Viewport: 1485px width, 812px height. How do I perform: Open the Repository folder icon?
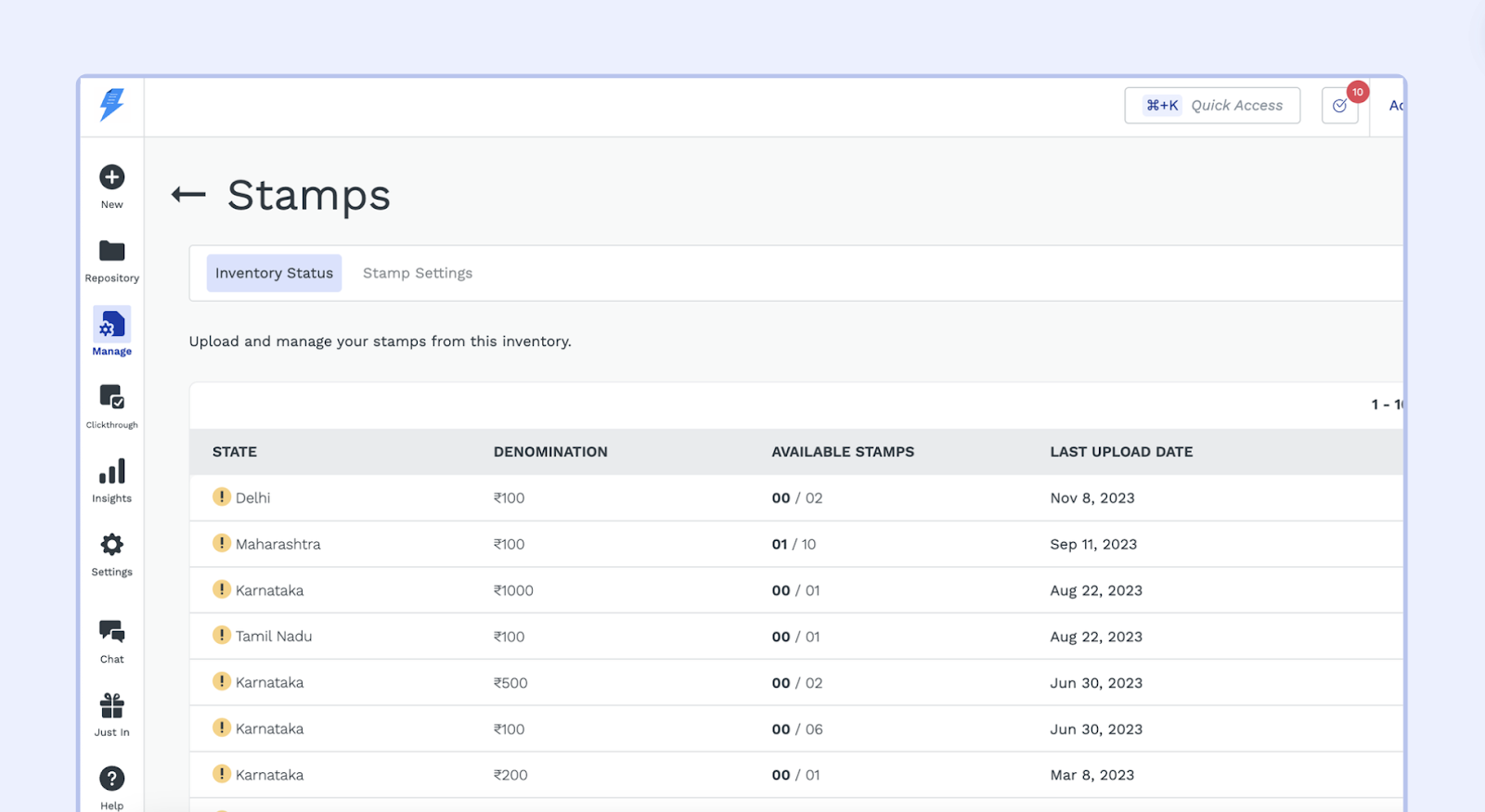(x=112, y=251)
